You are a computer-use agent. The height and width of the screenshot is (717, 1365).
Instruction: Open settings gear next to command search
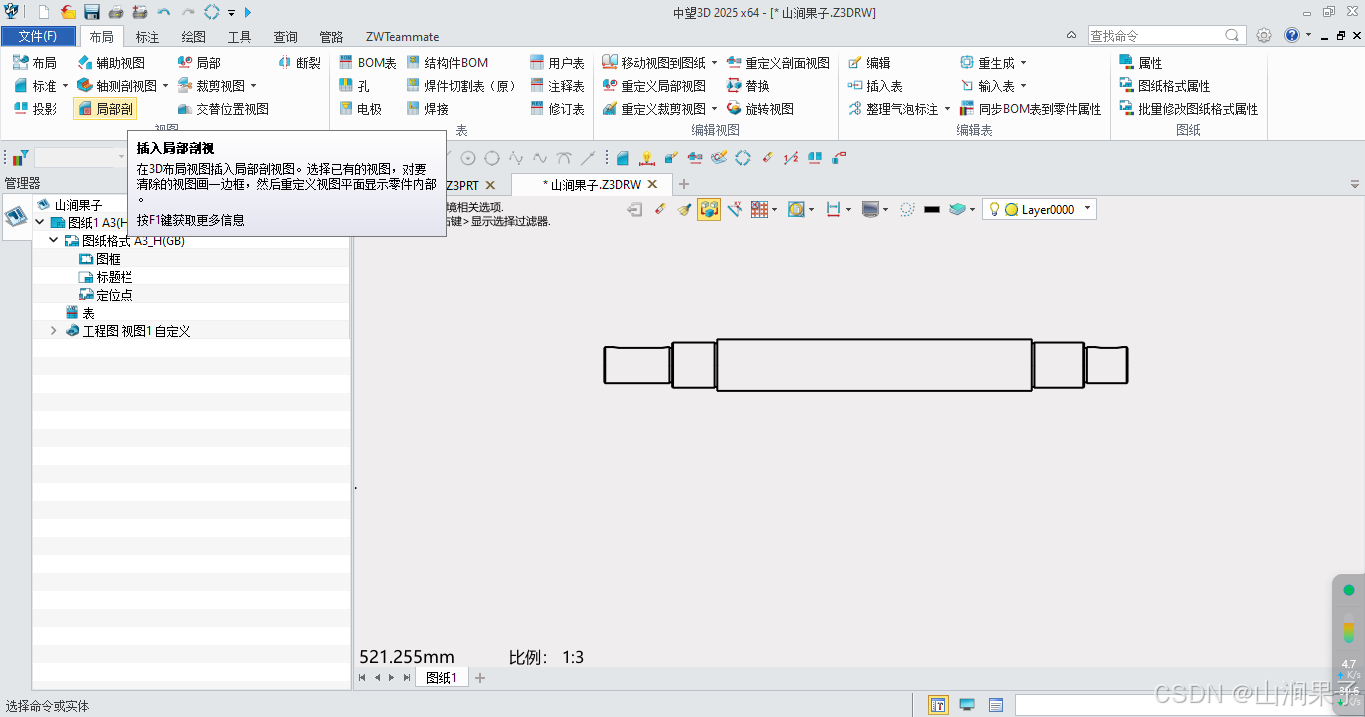1264,35
